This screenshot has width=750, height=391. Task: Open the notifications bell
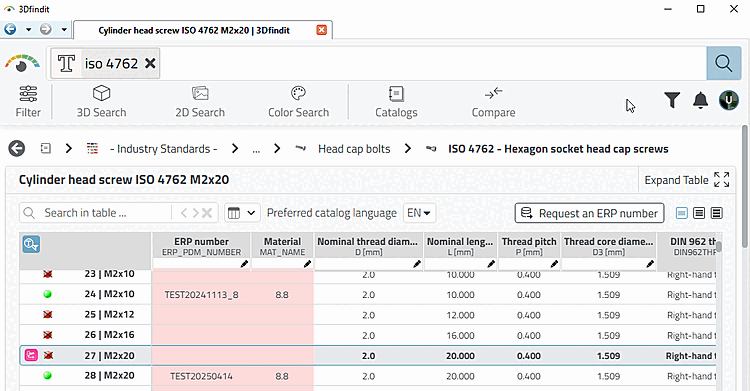(700, 100)
